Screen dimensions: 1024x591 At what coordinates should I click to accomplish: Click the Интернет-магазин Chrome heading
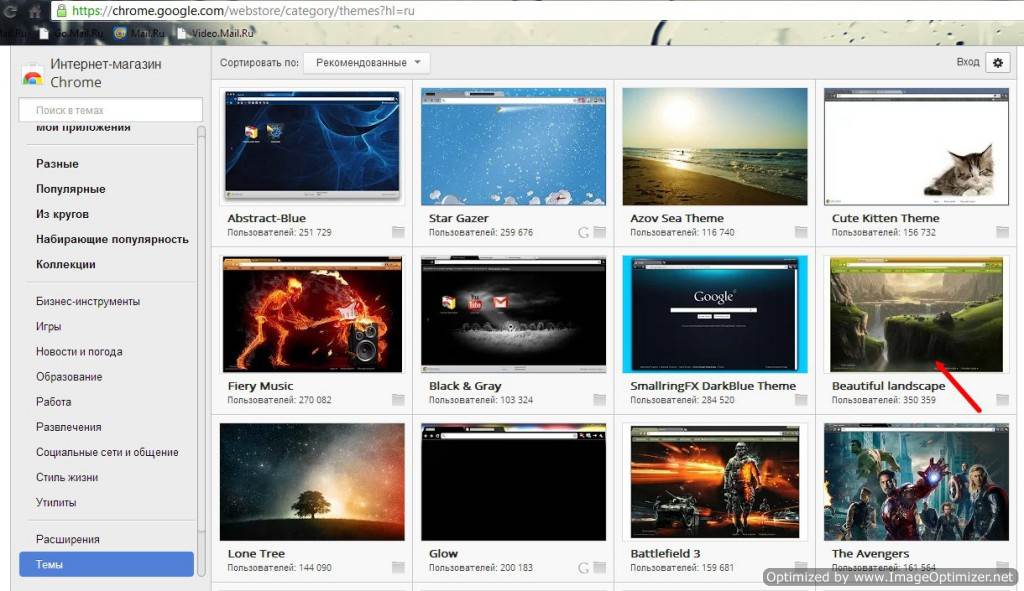pyautogui.click(x=106, y=73)
